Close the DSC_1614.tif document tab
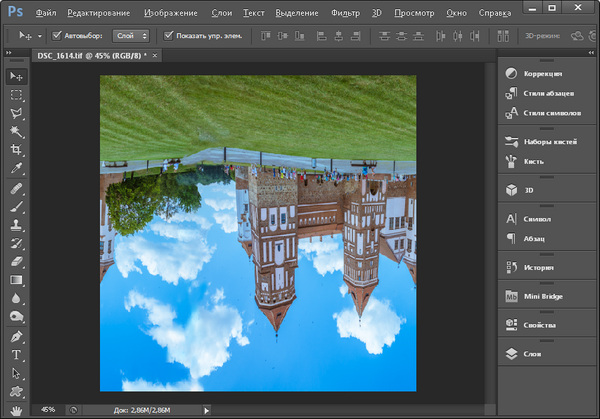The image size is (600, 419). pos(155,55)
